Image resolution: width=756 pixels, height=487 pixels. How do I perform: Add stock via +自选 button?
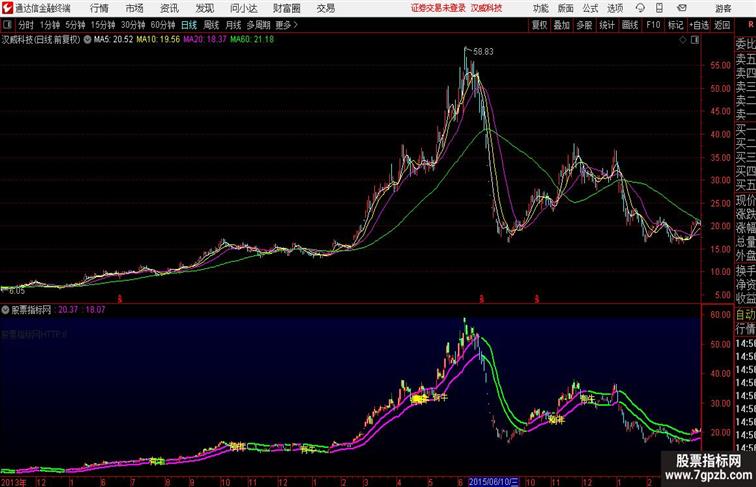699,25
